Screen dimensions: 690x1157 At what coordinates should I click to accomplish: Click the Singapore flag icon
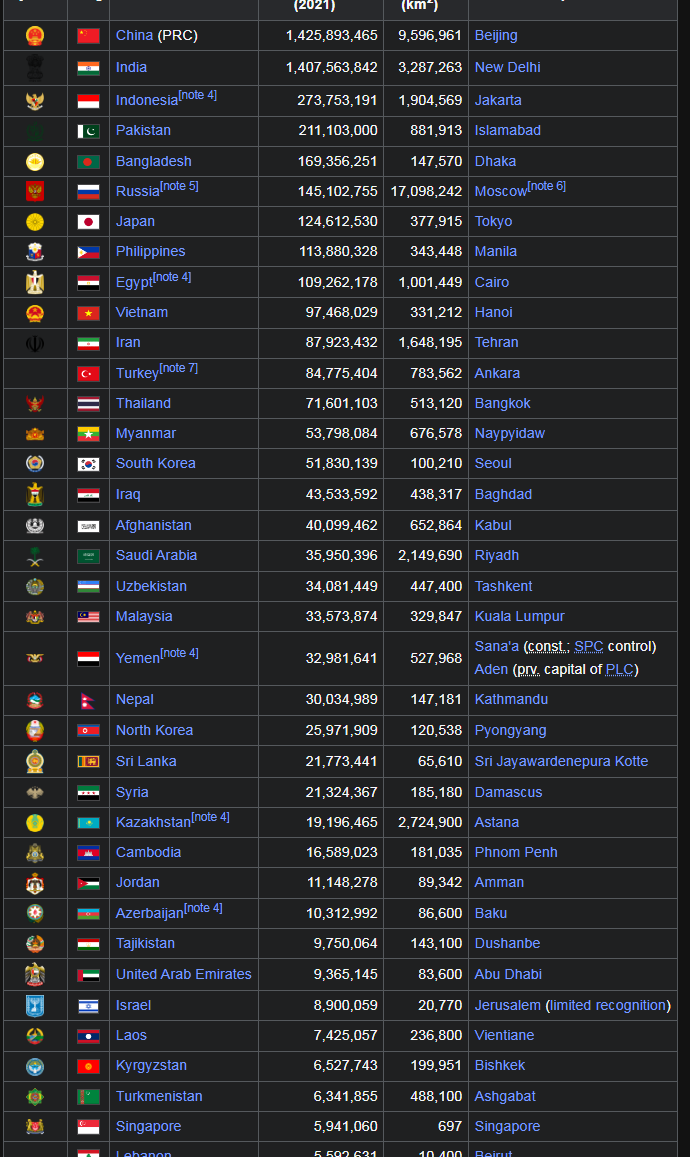pos(88,1127)
